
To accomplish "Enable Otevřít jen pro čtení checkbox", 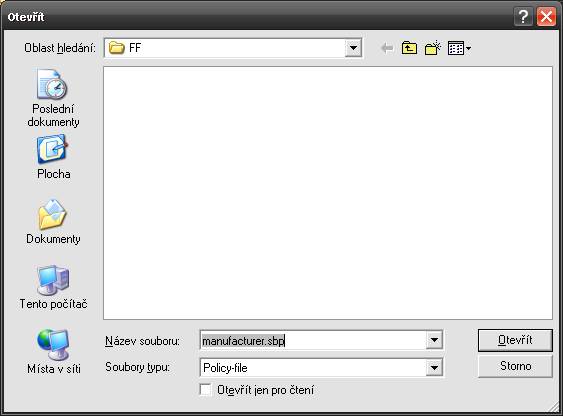I will (205, 390).
